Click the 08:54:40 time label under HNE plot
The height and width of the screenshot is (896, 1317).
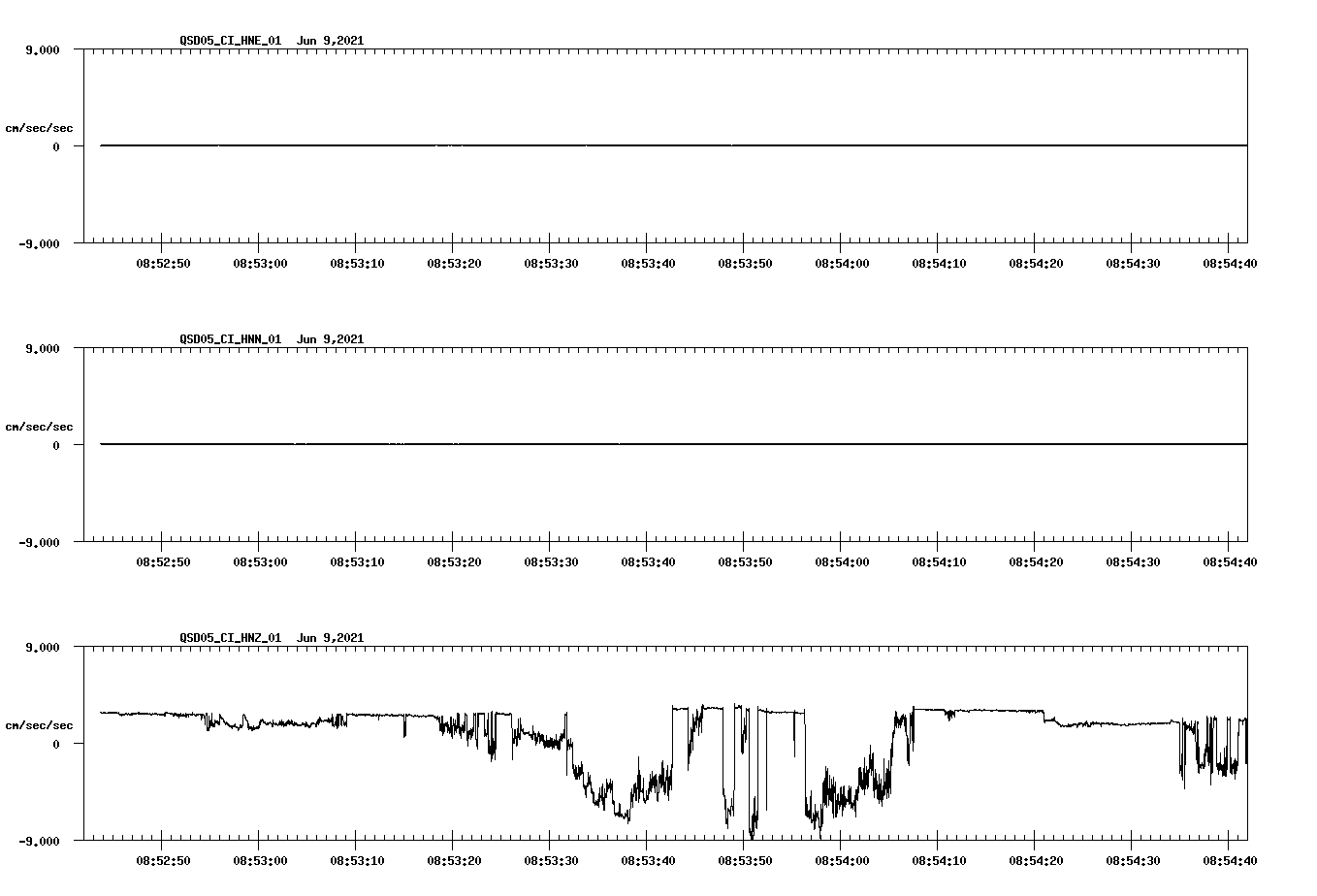1230,264
